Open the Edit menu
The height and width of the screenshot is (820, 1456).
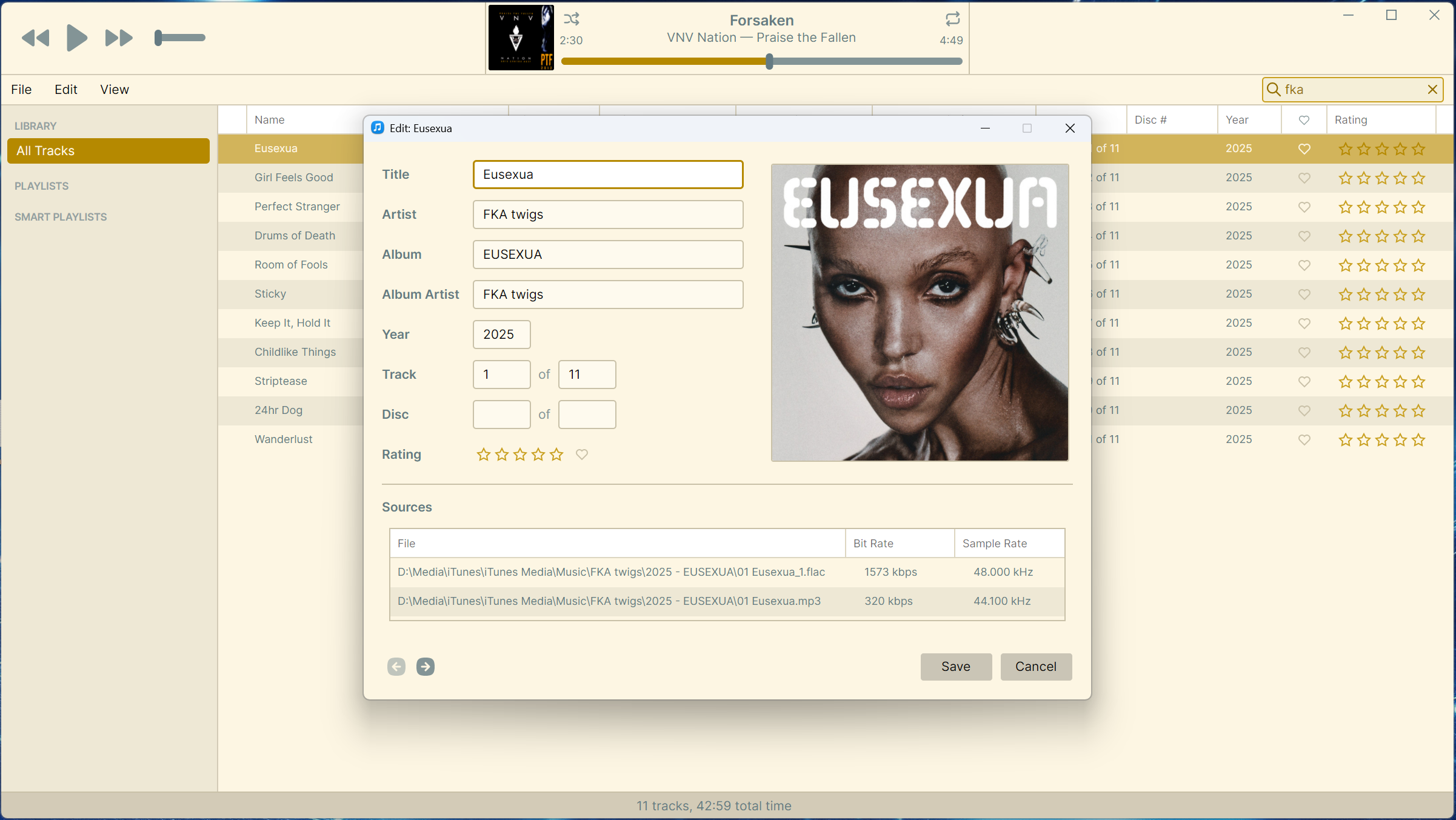[x=66, y=90]
